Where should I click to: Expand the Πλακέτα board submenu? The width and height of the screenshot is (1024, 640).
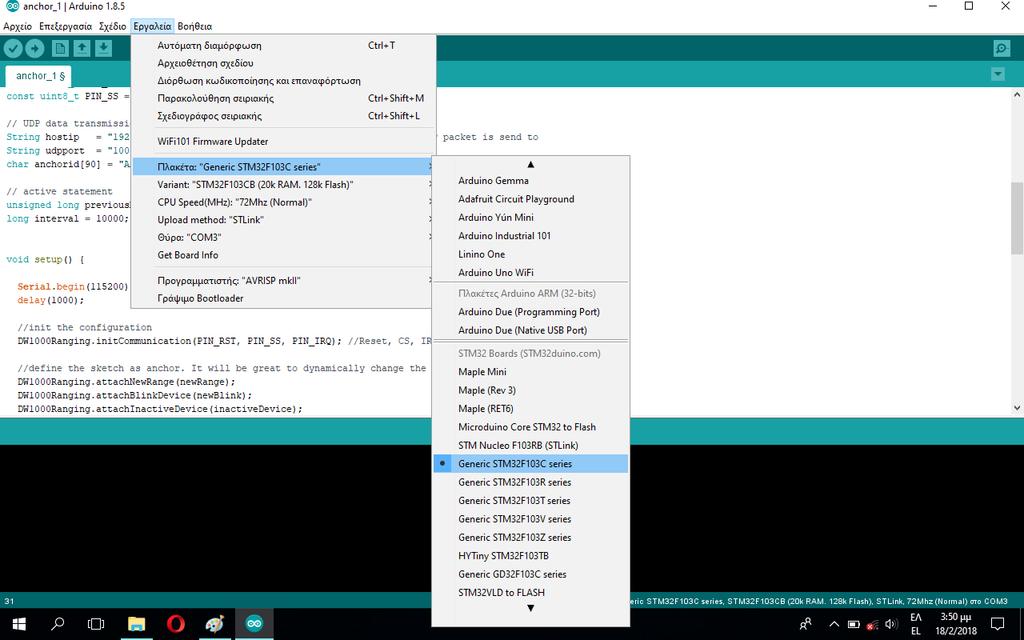pyautogui.click(x=283, y=167)
